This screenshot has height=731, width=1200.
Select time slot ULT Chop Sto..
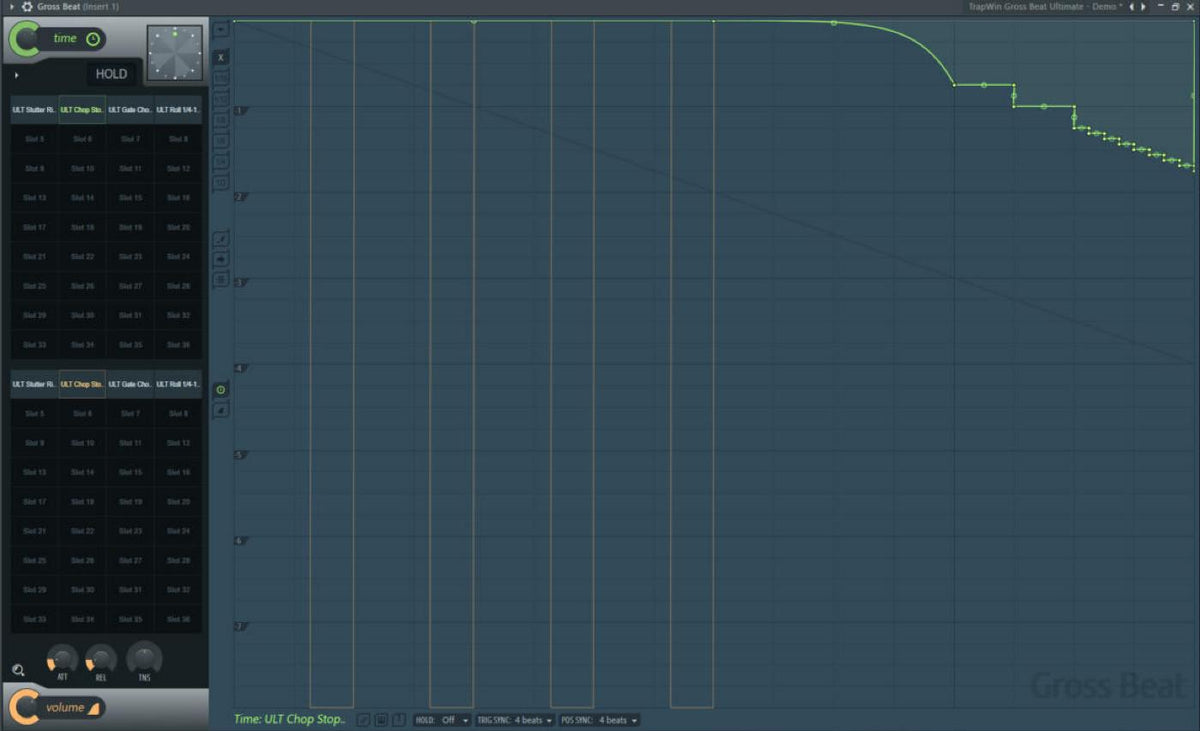82,110
